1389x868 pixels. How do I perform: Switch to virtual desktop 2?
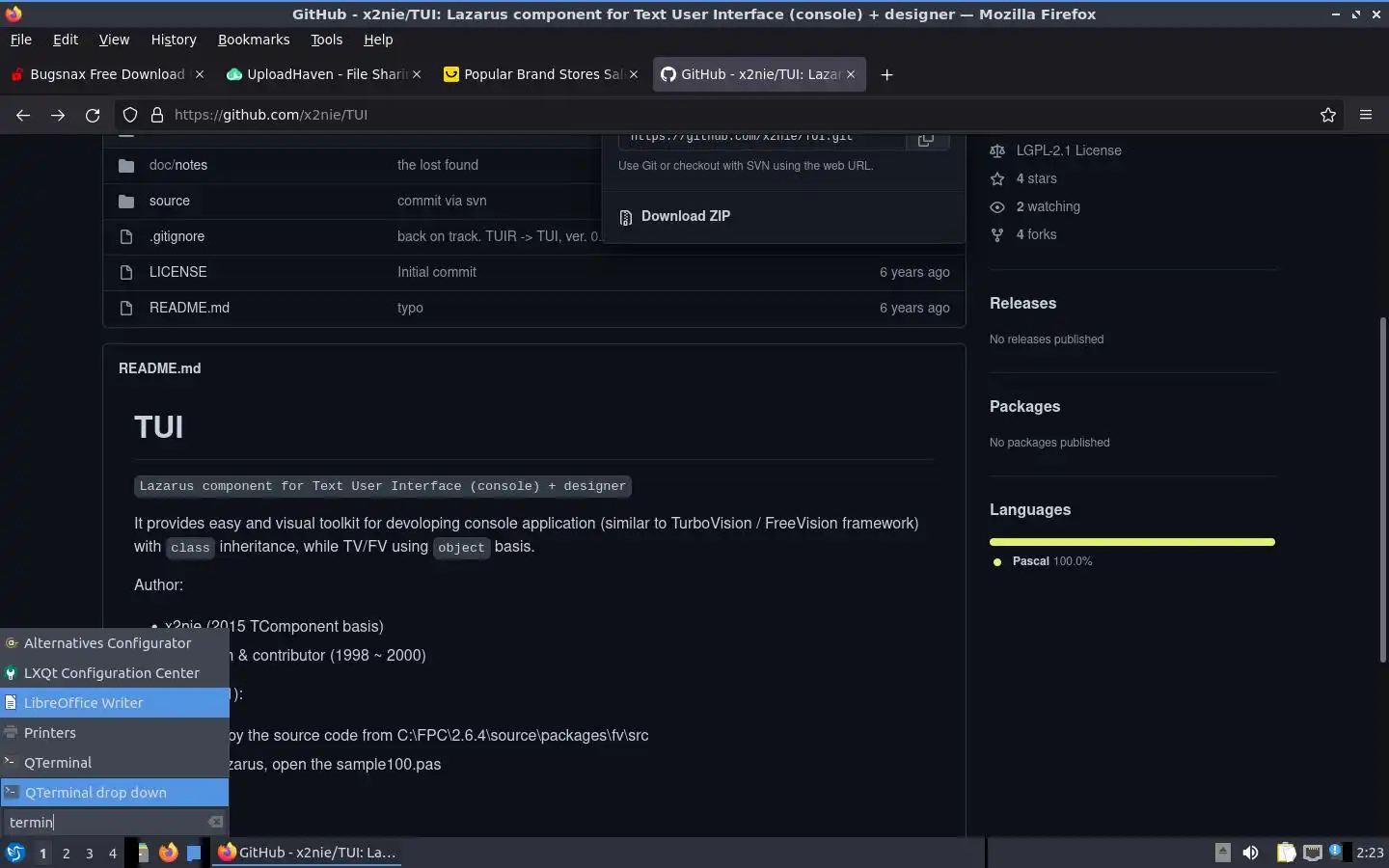[x=66, y=853]
